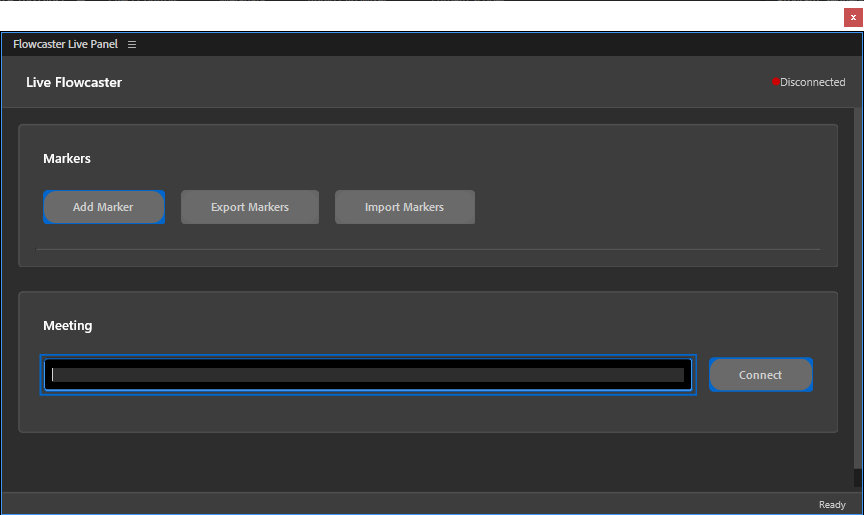The height and width of the screenshot is (515, 864).
Task: Click empty space below the Meeting input
Action: pos(400,415)
